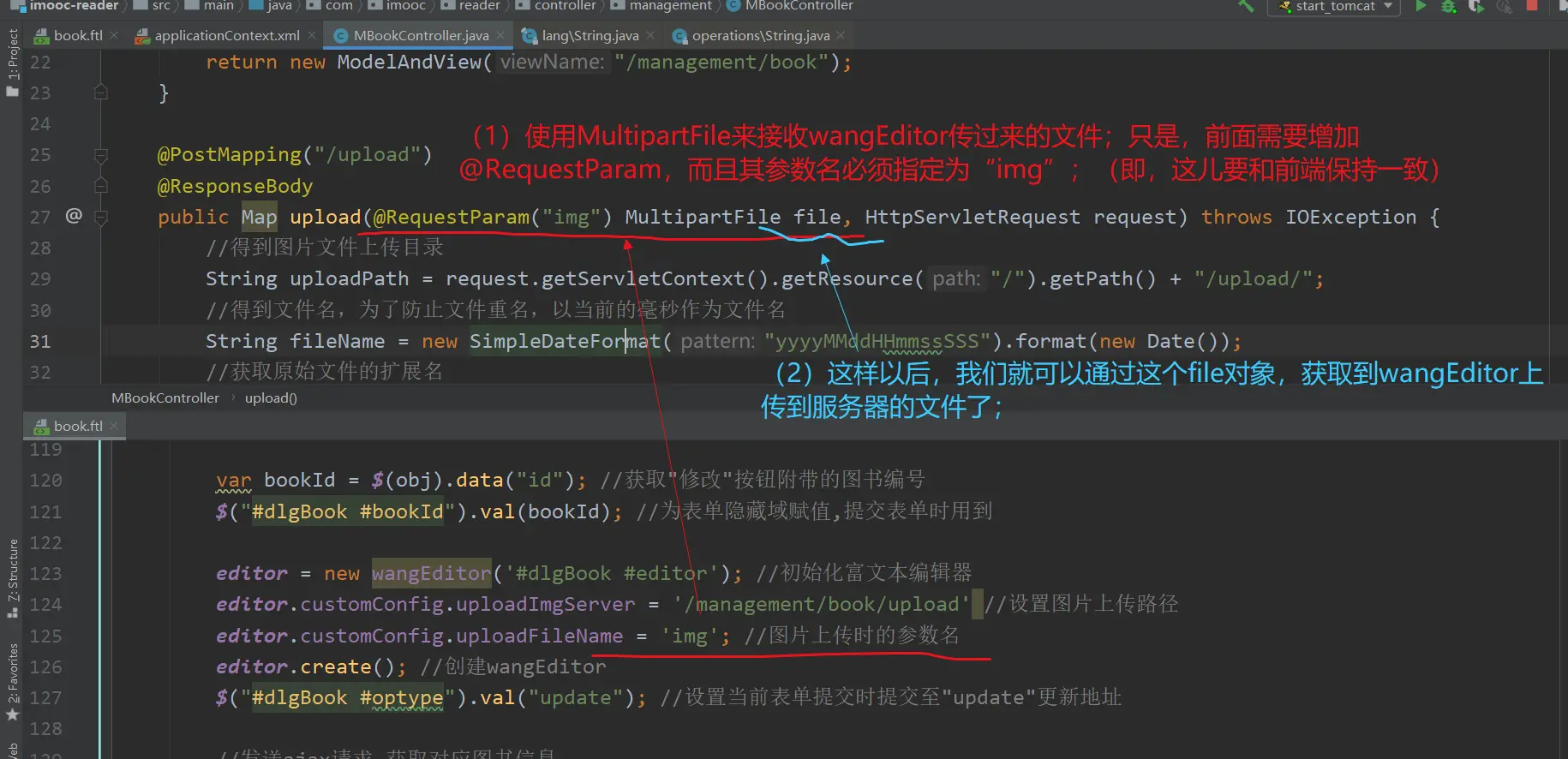Stop the running process (red square)
The image size is (1568, 759).
pos(1532,6)
